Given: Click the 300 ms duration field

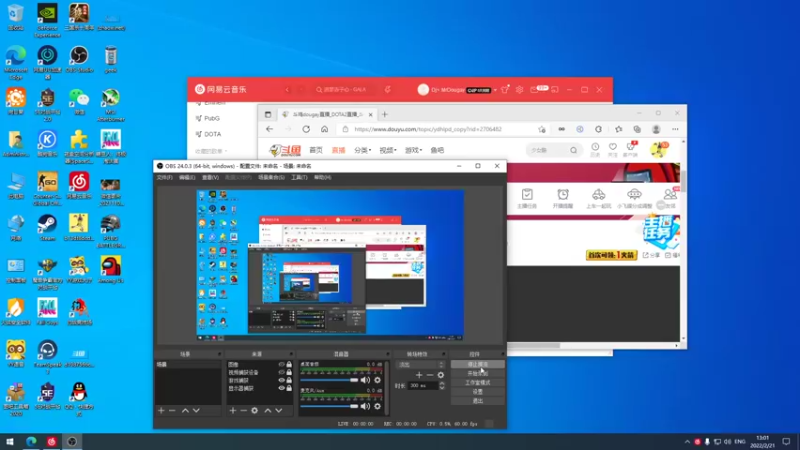Looking at the screenshot, I should [423, 386].
